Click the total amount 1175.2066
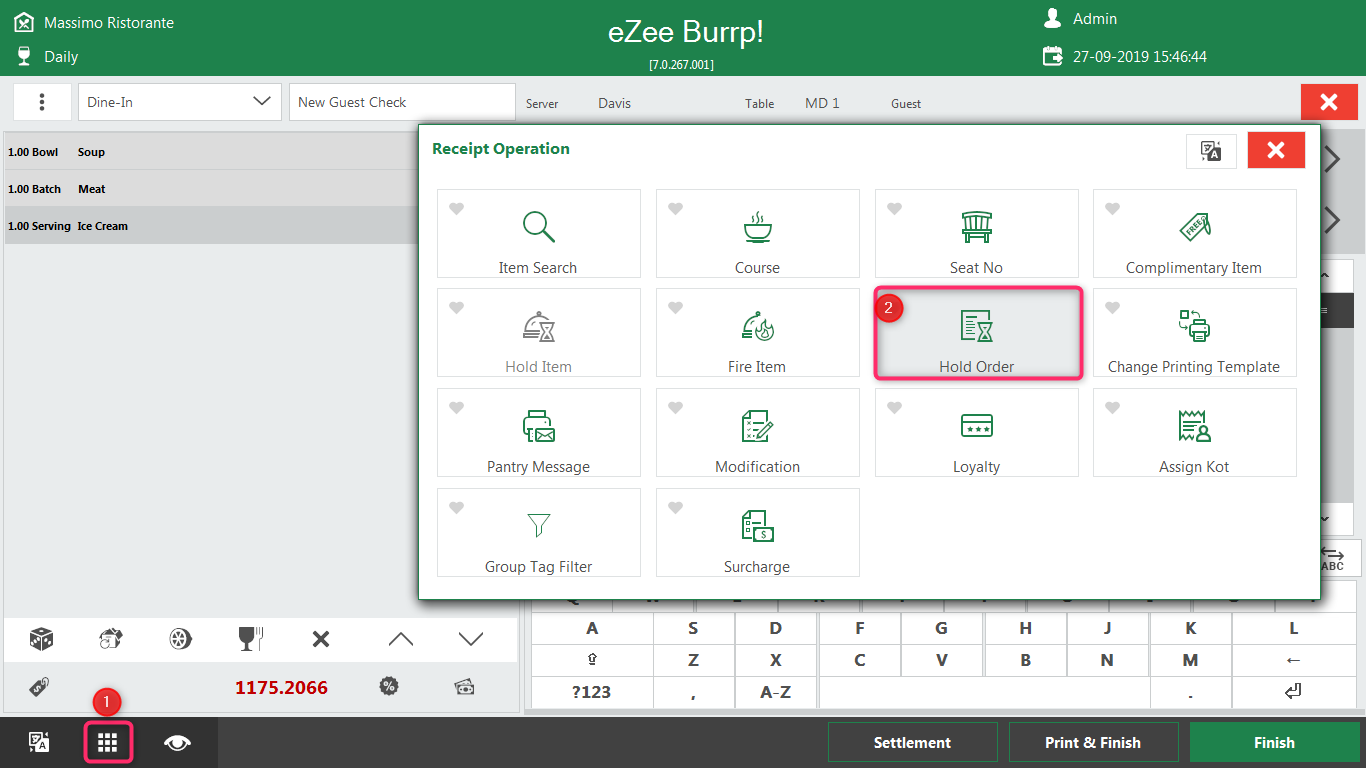 (281, 687)
